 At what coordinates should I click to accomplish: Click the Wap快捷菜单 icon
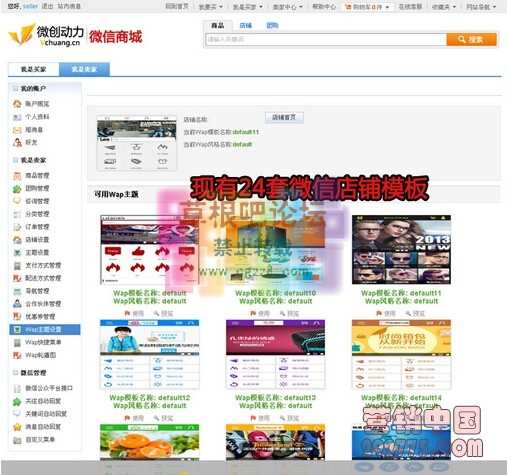(17, 342)
